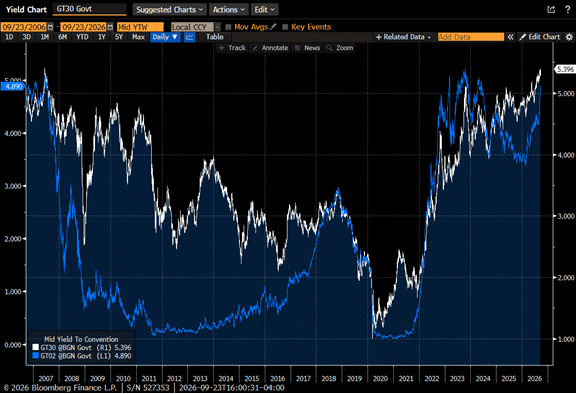The image size is (577, 394).
Task: Click the 5.396 last value label on right axis
Action: 565,69
